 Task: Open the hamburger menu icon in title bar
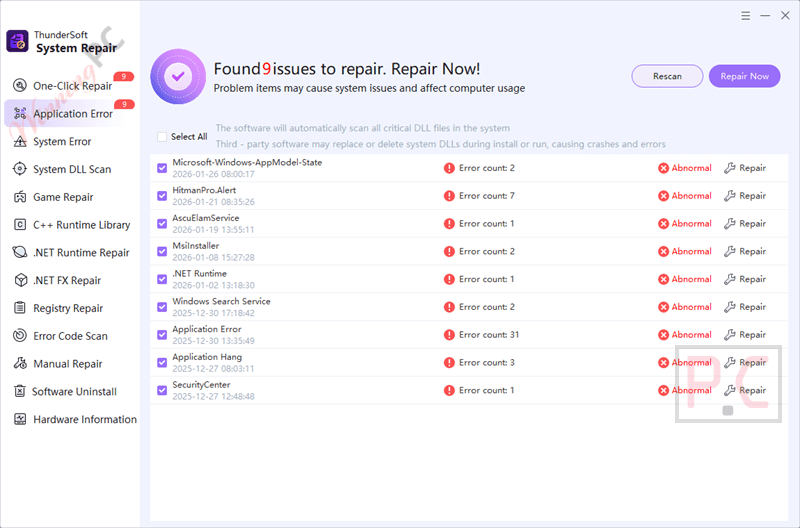[x=745, y=16]
